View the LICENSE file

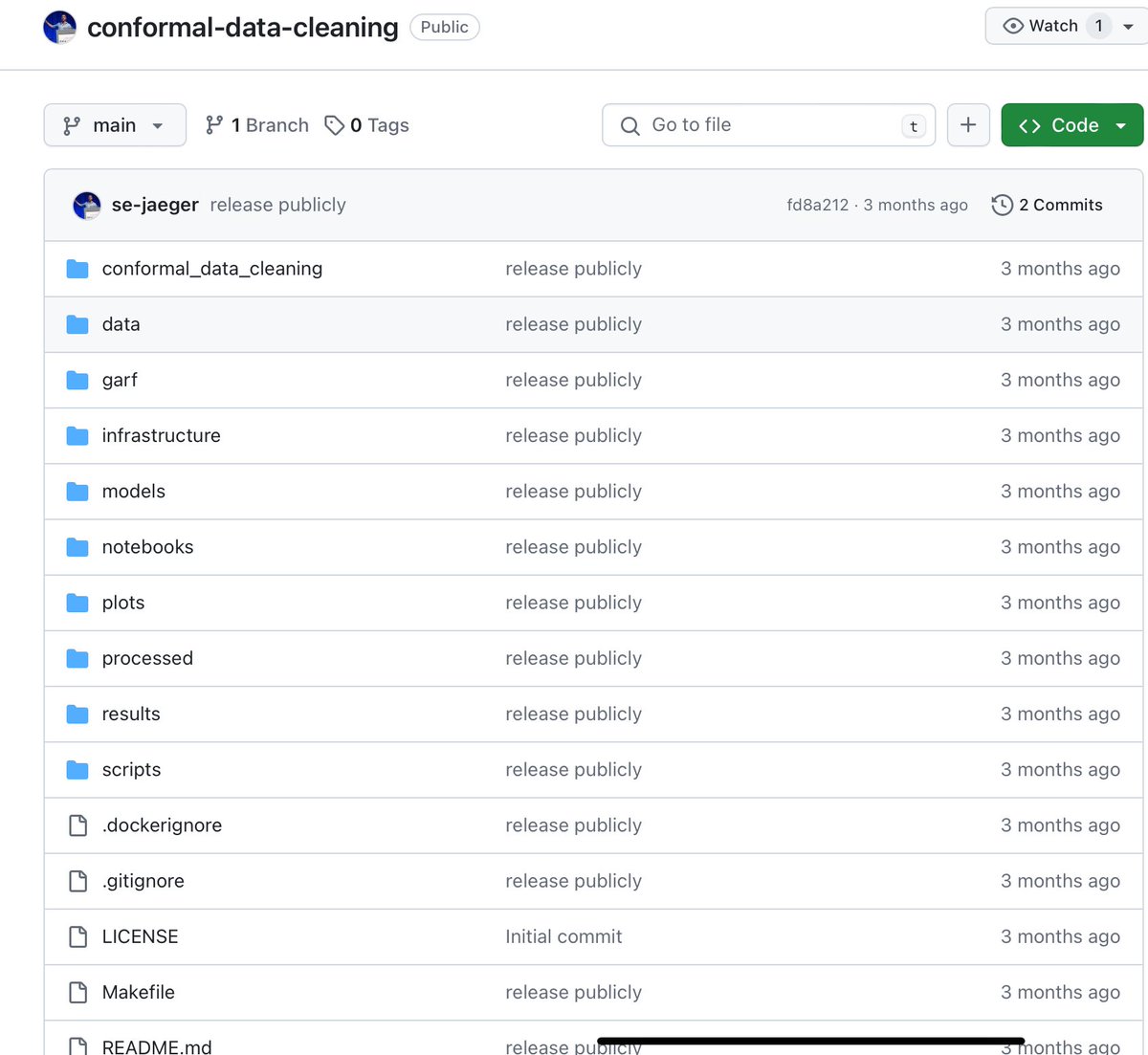[x=140, y=936]
